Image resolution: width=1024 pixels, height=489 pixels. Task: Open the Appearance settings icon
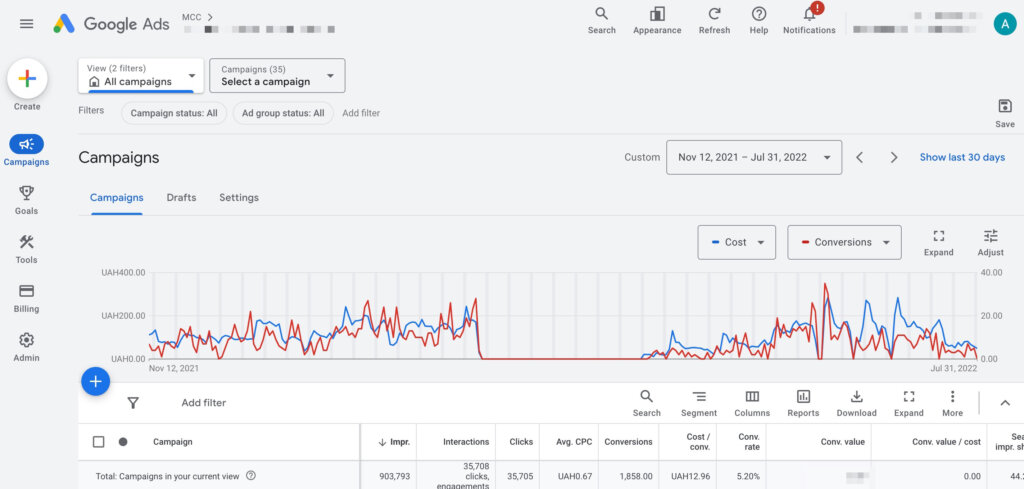[657, 14]
